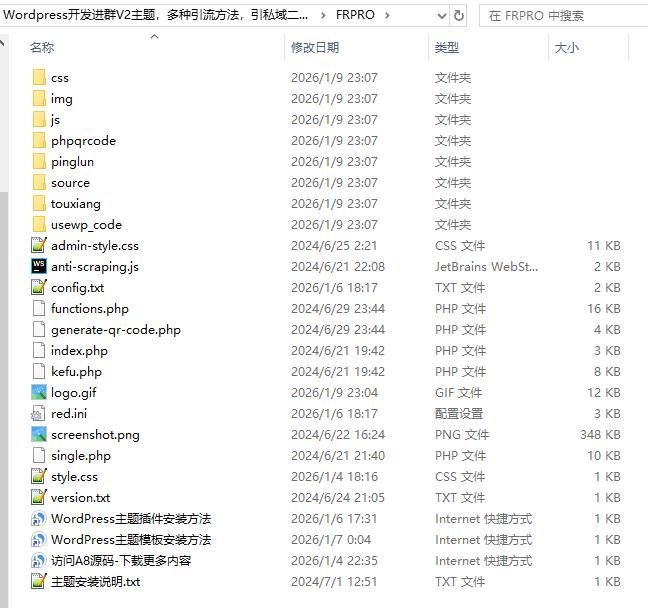The image size is (648, 608).
Task: Sort by the 类型 column header
Action: tap(447, 48)
